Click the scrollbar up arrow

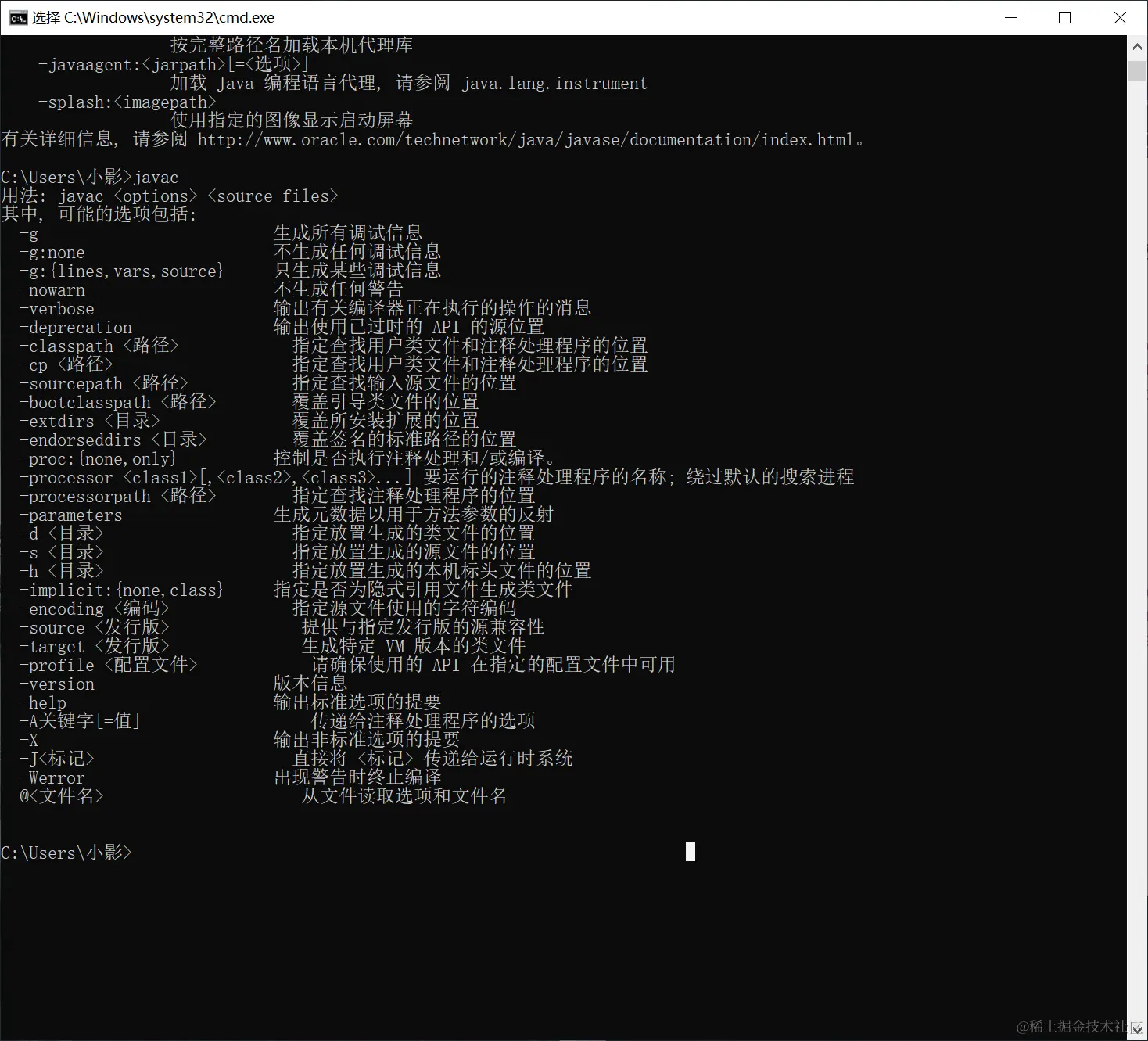pos(1138,45)
